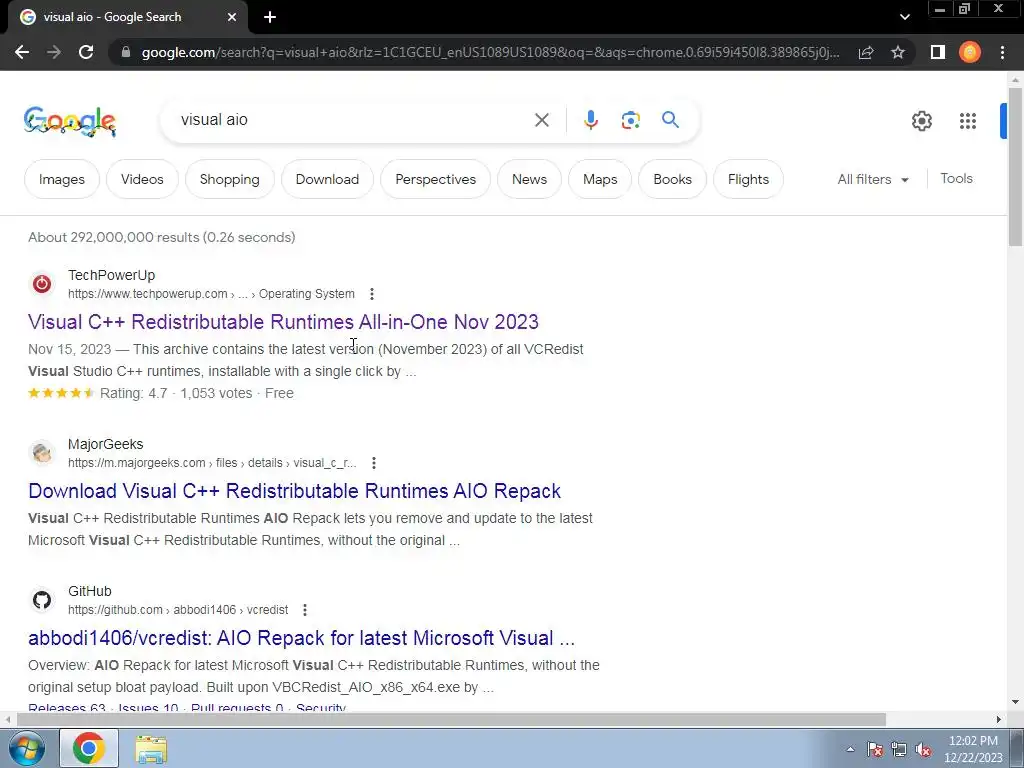This screenshot has width=1024, height=768.
Task: Open MajorGeeks Download Visual C++ AIO Repack
Action: tap(295, 491)
